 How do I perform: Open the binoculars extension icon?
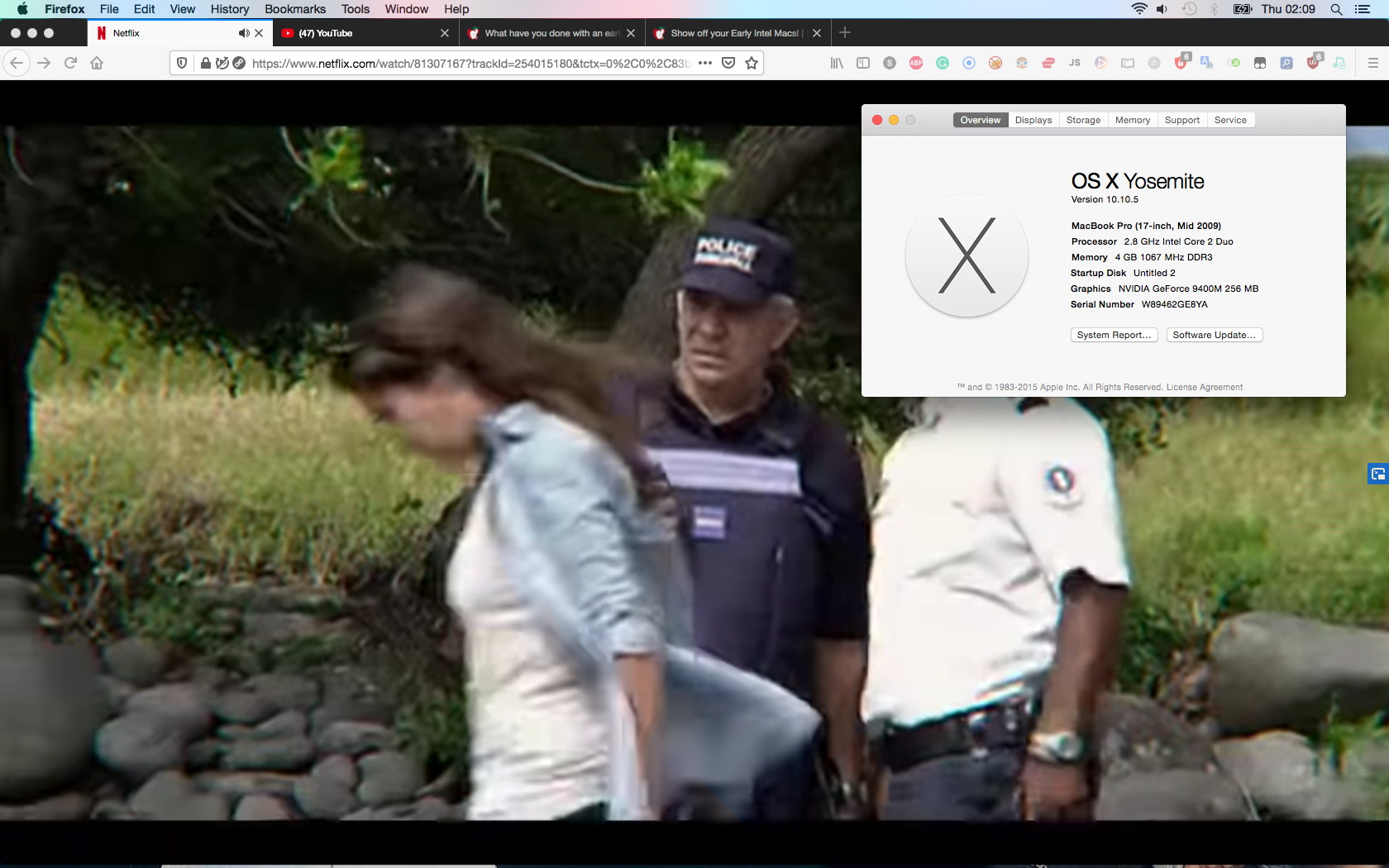point(1261,63)
